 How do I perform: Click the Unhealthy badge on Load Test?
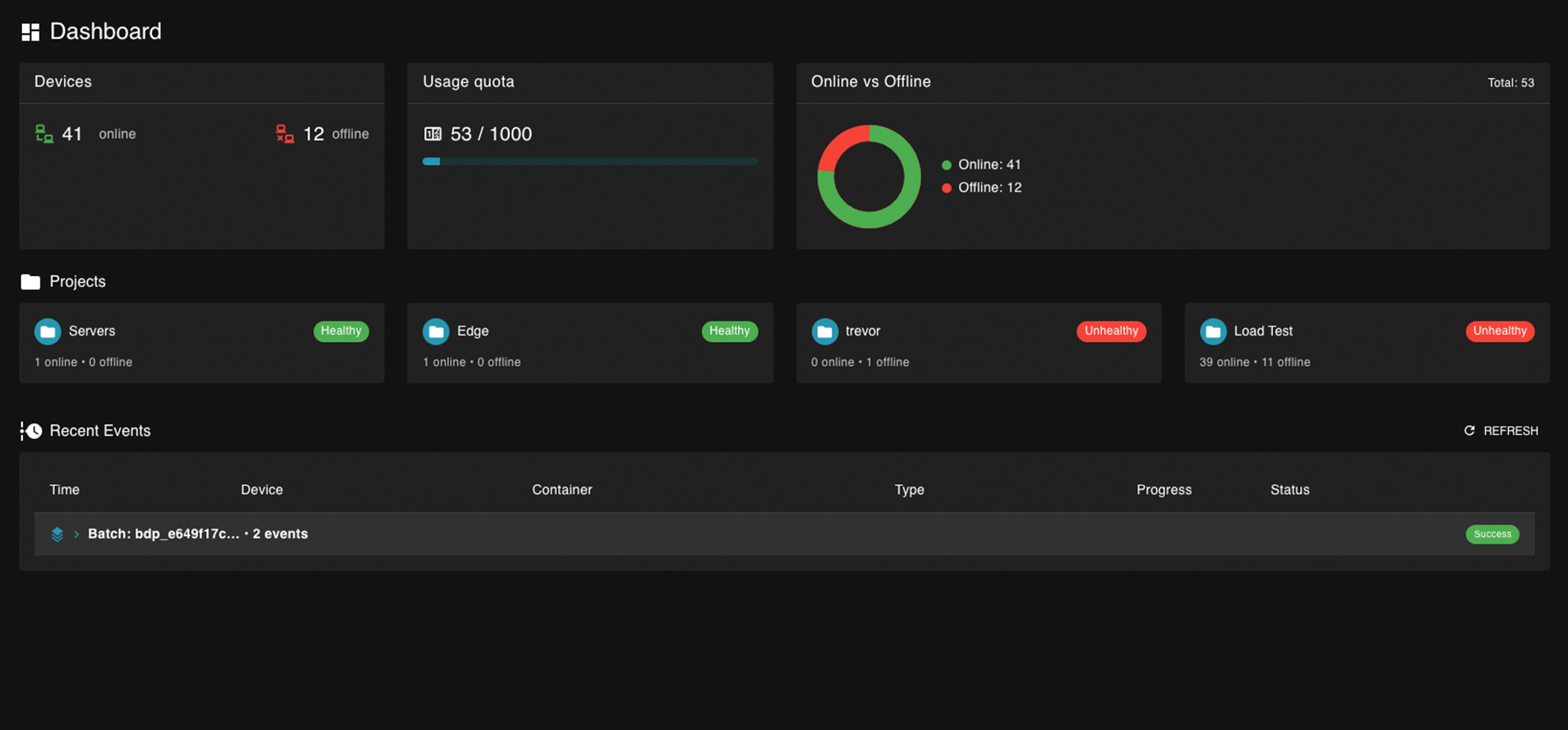(1500, 331)
